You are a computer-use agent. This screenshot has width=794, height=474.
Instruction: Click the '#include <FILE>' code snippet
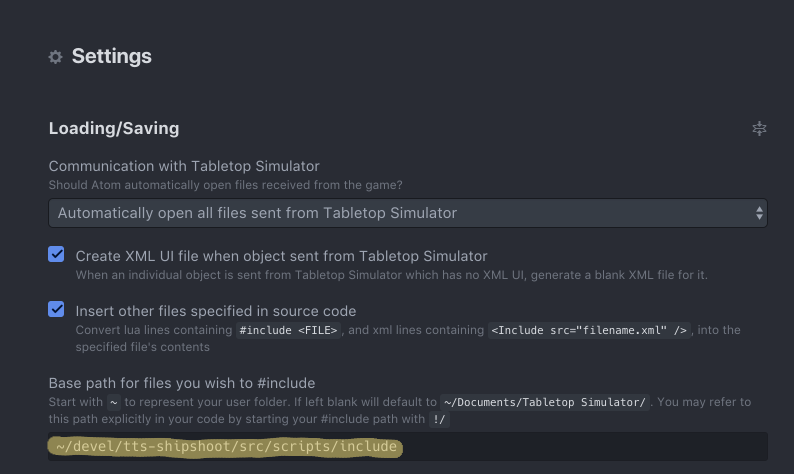click(x=288, y=330)
